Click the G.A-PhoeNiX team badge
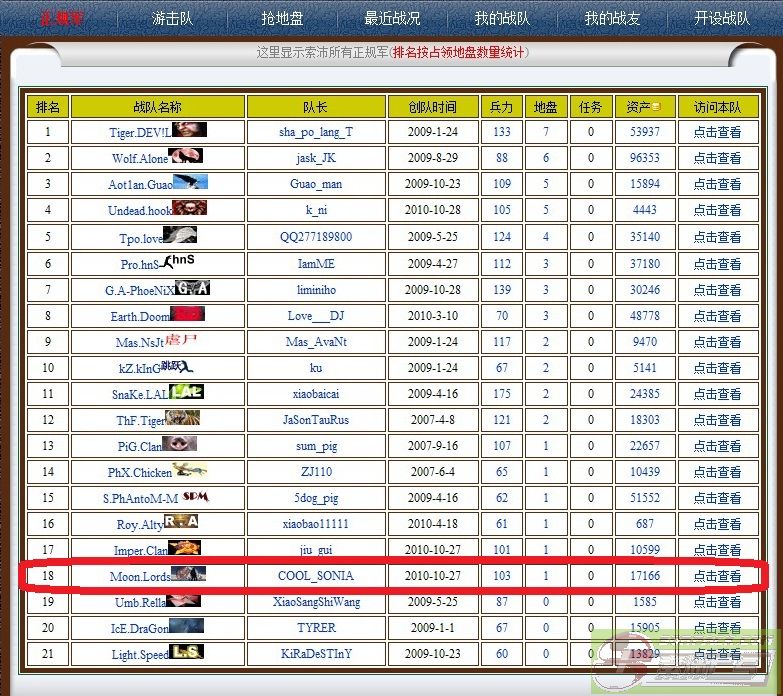This screenshot has height=696, width=783. [193, 288]
